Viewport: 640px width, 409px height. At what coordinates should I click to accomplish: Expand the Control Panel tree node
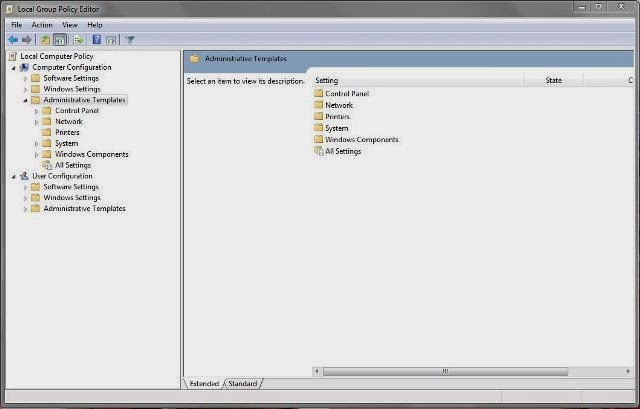(37, 111)
